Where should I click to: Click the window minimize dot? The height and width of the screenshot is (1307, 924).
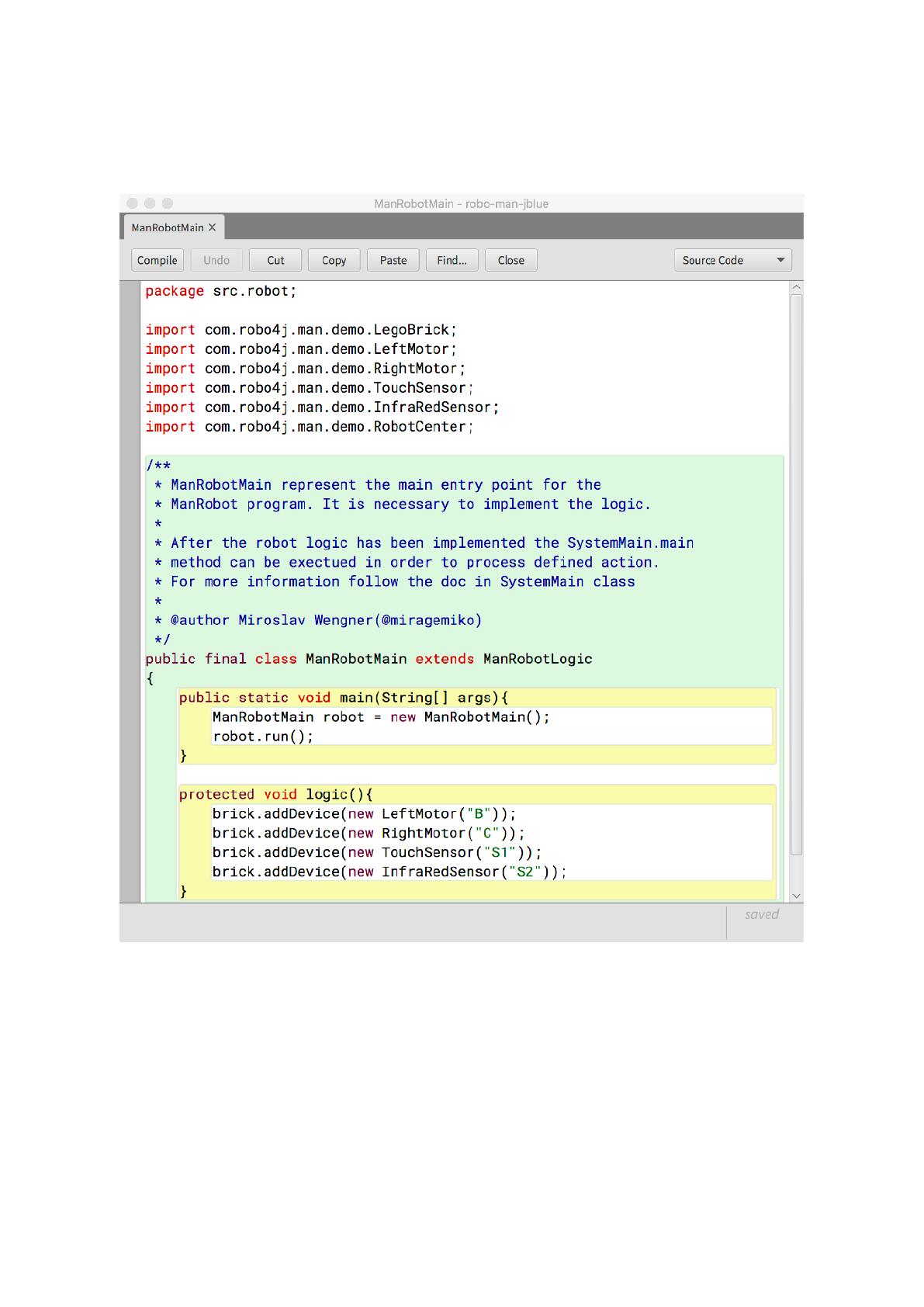150,203
